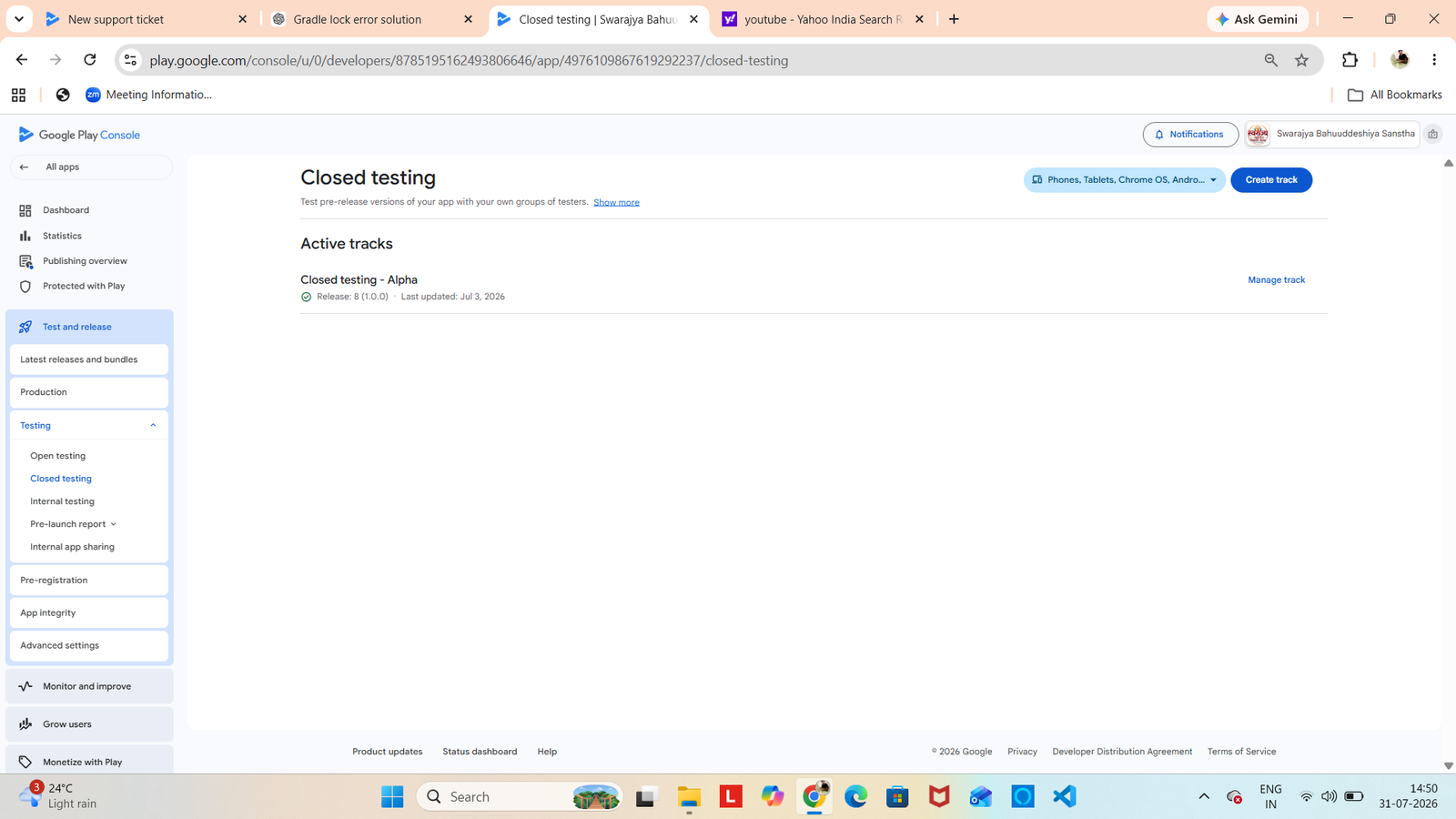The width and height of the screenshot is (1456, 819).
Task: Click the browser address bar URL
Action: (x=469, y=60)
